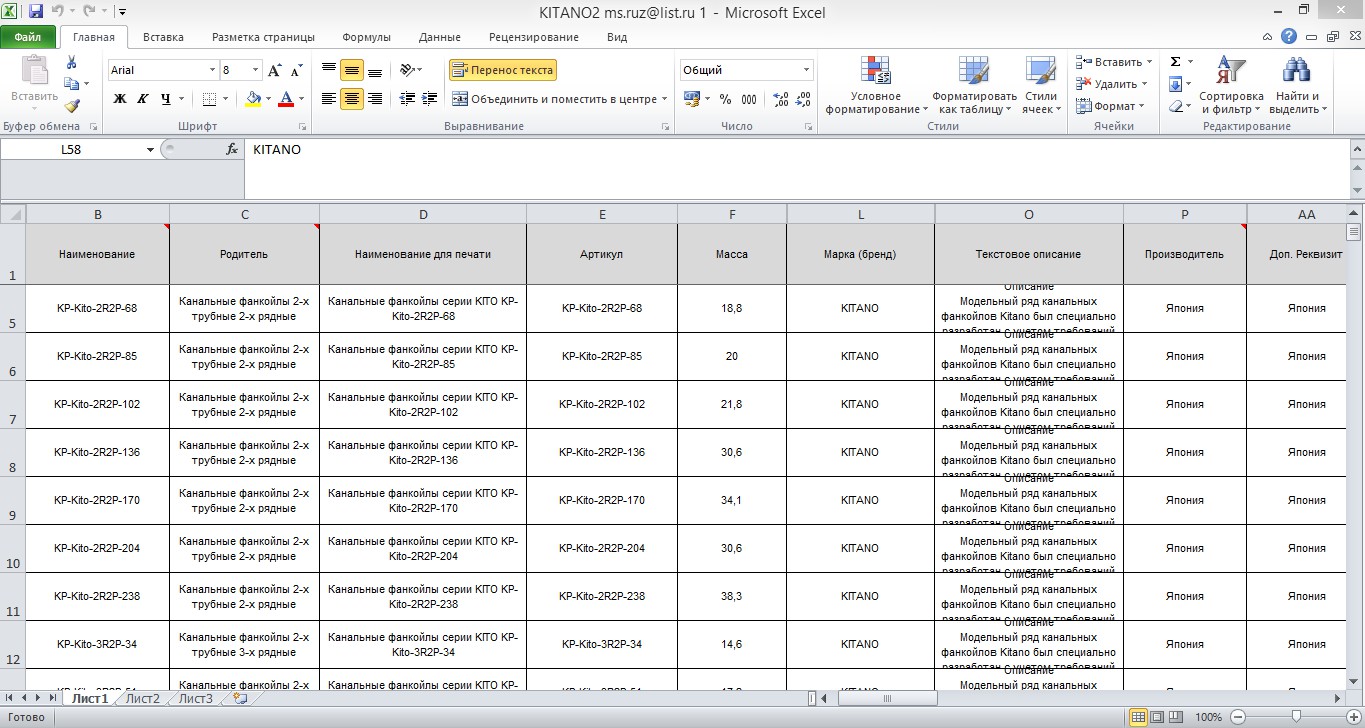Click the Удалить cells button
Screen dimensions: 1365x728
point(1112,84)
